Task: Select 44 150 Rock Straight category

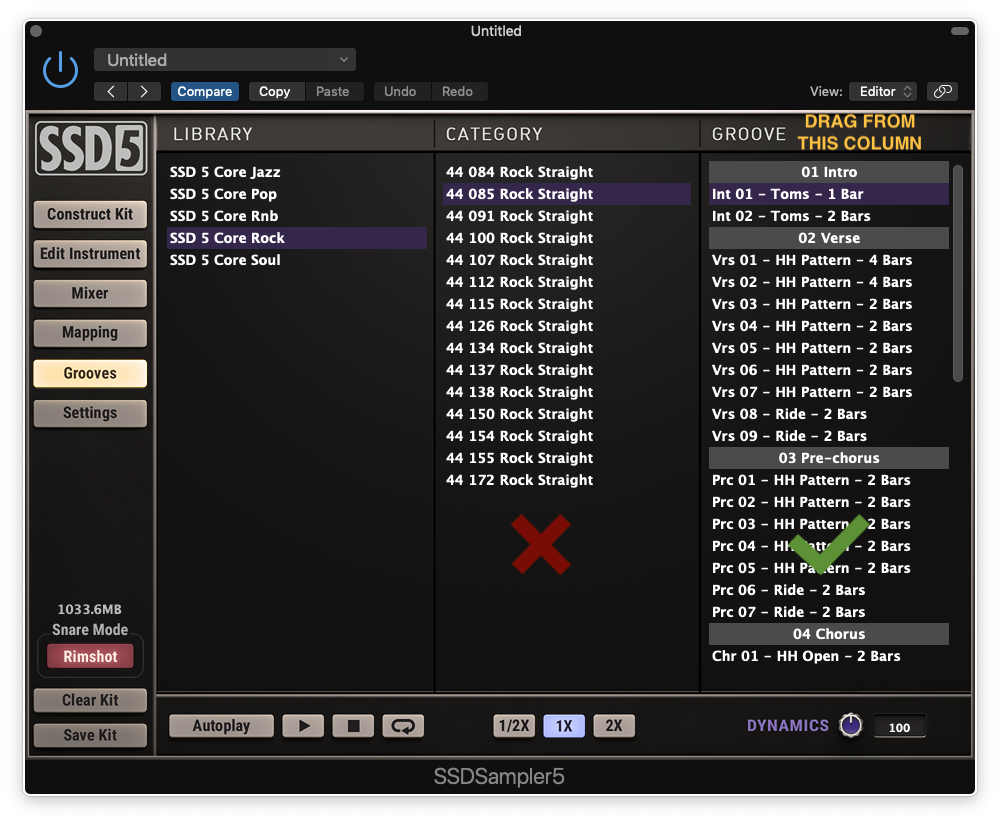Action: (567, 414)
